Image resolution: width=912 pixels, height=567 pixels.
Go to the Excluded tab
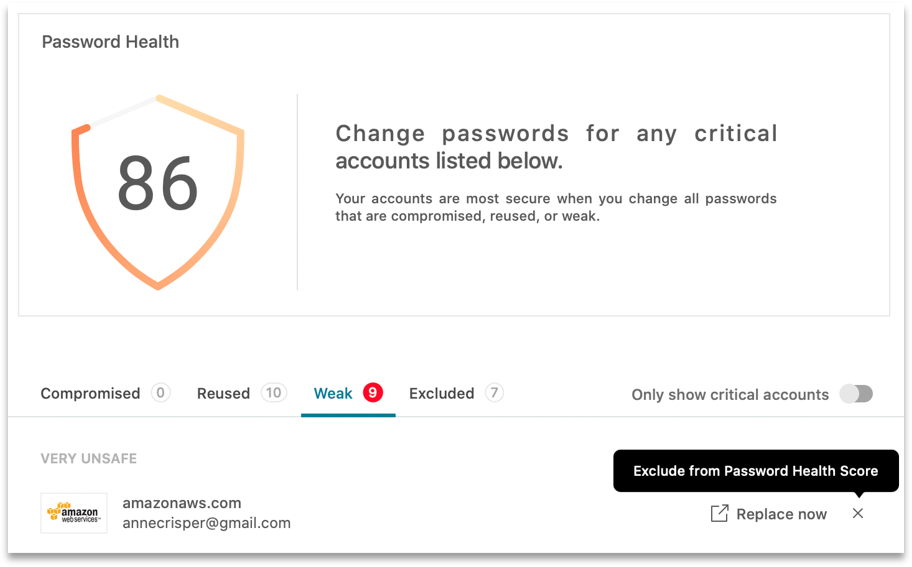(441, 394)
